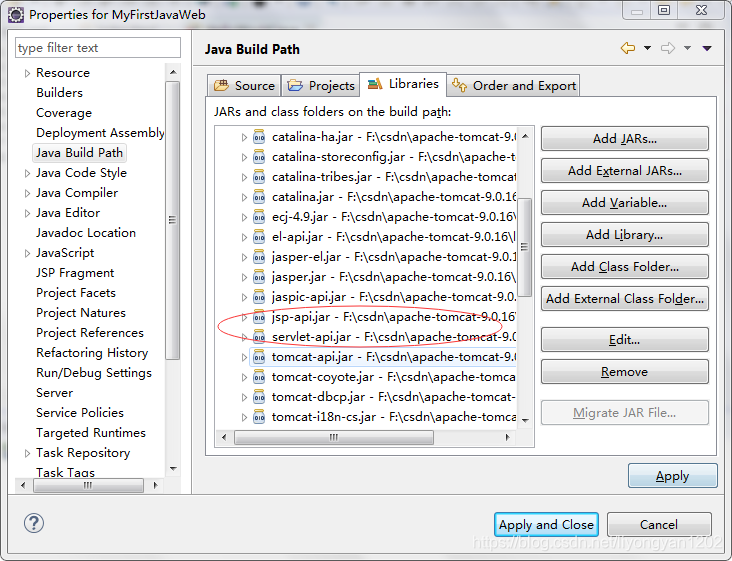
Task: Click the jar icon of servlet-api.jar
Action: [259, 337]
